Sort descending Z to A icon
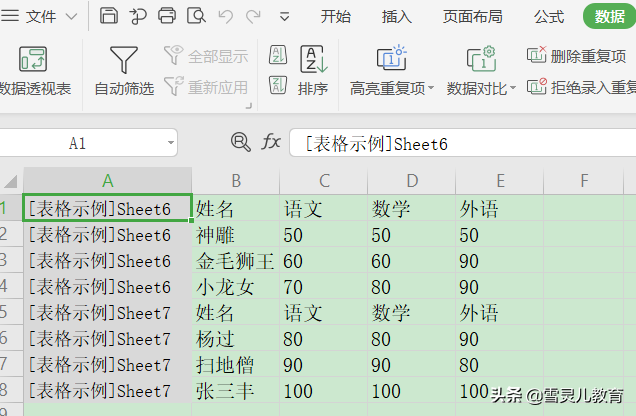The width and height of the screenshot is (636, 416). (278, 85)
